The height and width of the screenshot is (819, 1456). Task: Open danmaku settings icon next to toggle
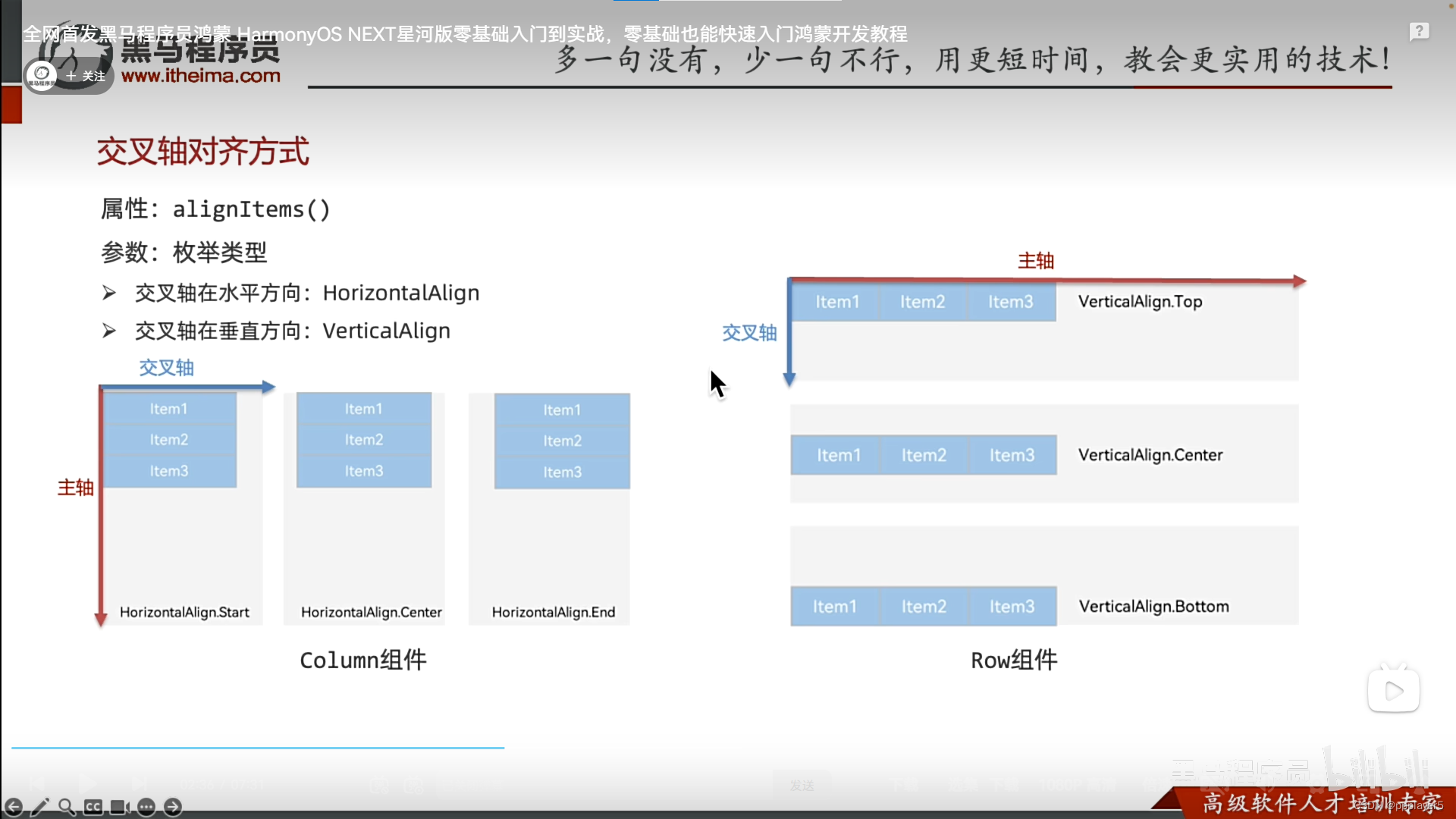click(414, 786)
